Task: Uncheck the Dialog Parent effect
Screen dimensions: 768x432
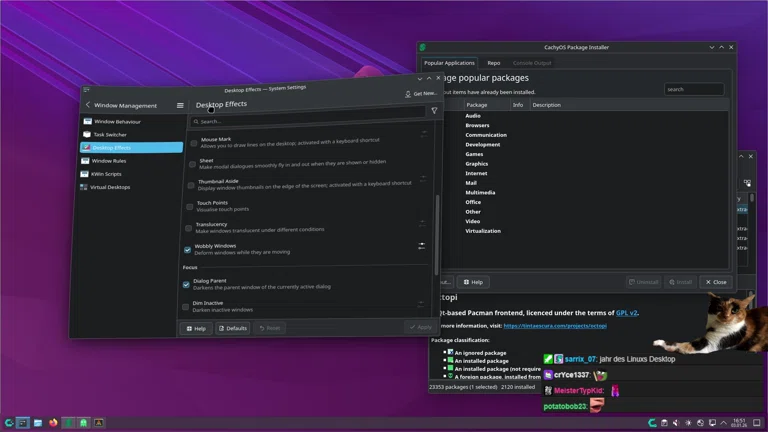Action: (x=186, y=284)
